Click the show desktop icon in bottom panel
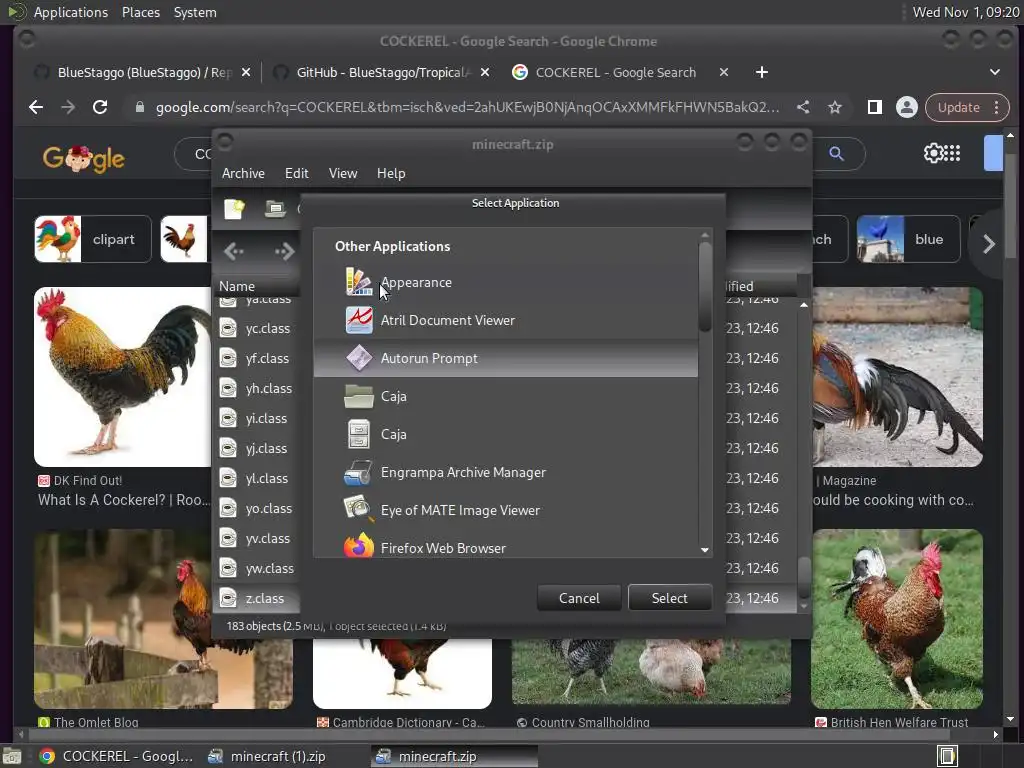This screenshot has width=1024, height=768. click(x=12, y=756)
